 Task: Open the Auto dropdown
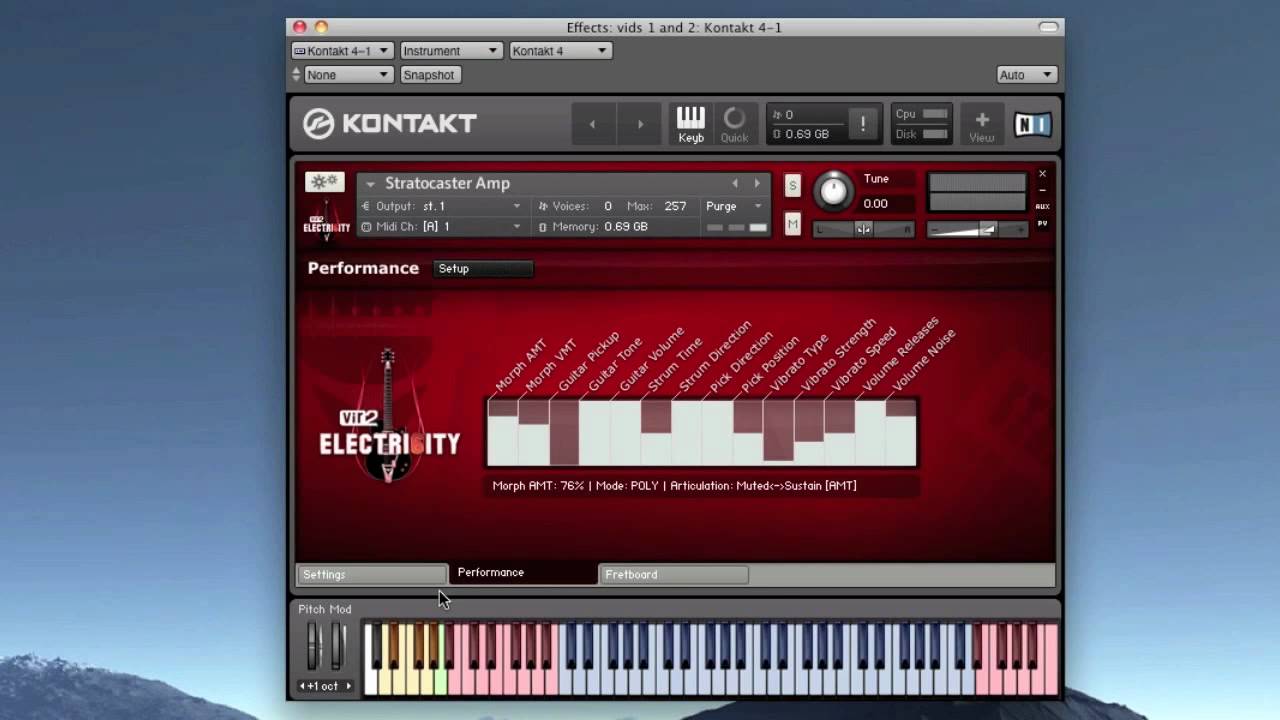(1027, 75)
